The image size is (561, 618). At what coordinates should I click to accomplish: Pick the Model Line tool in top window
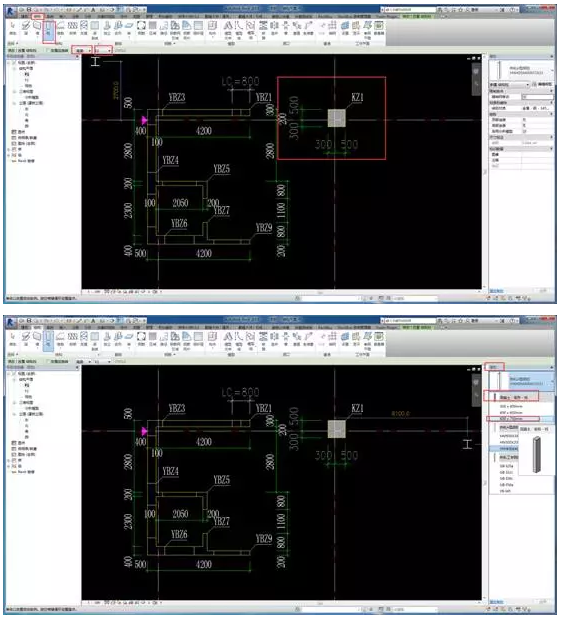[239, 30]
